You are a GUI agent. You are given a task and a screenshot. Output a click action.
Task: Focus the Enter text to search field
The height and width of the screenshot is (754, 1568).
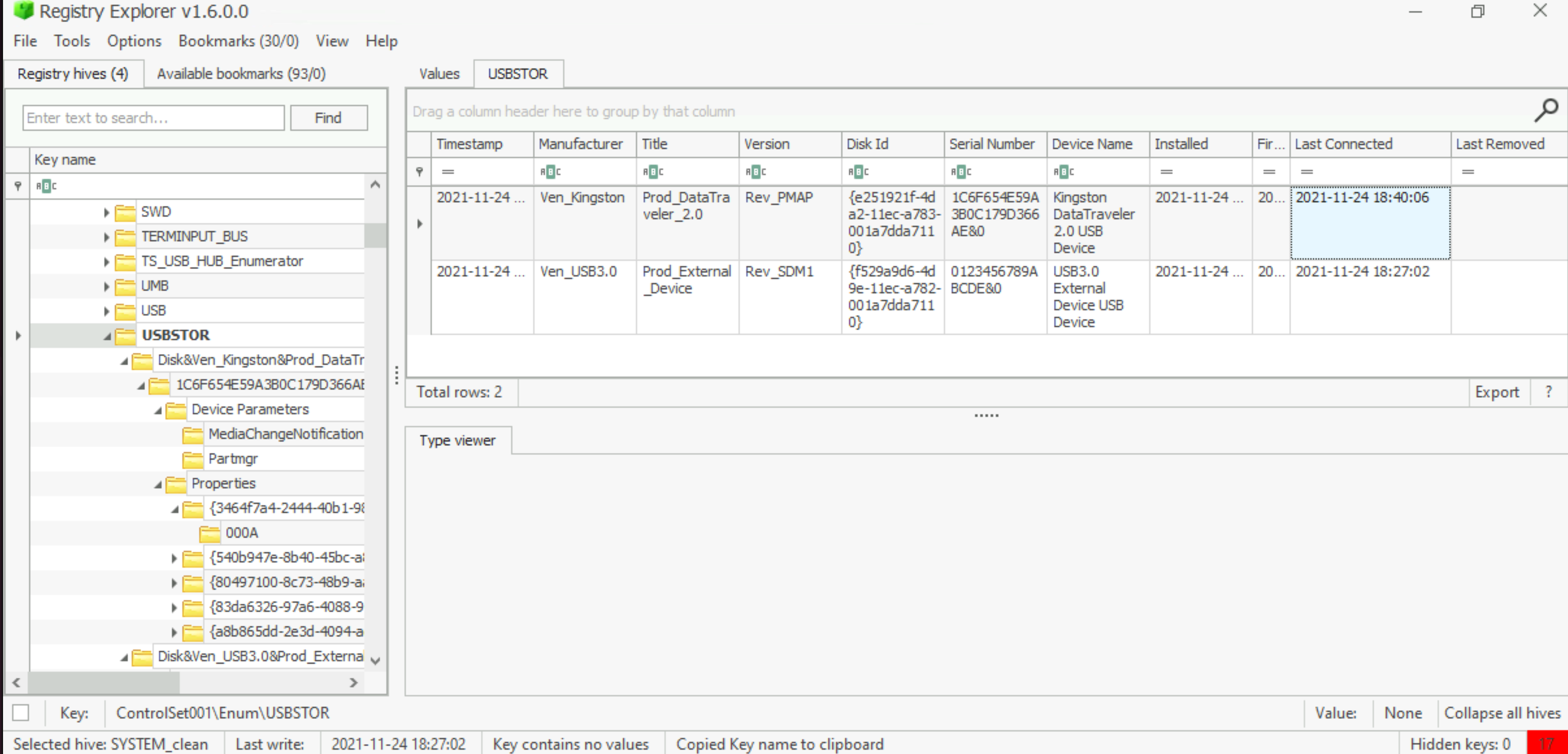point(153,117)
